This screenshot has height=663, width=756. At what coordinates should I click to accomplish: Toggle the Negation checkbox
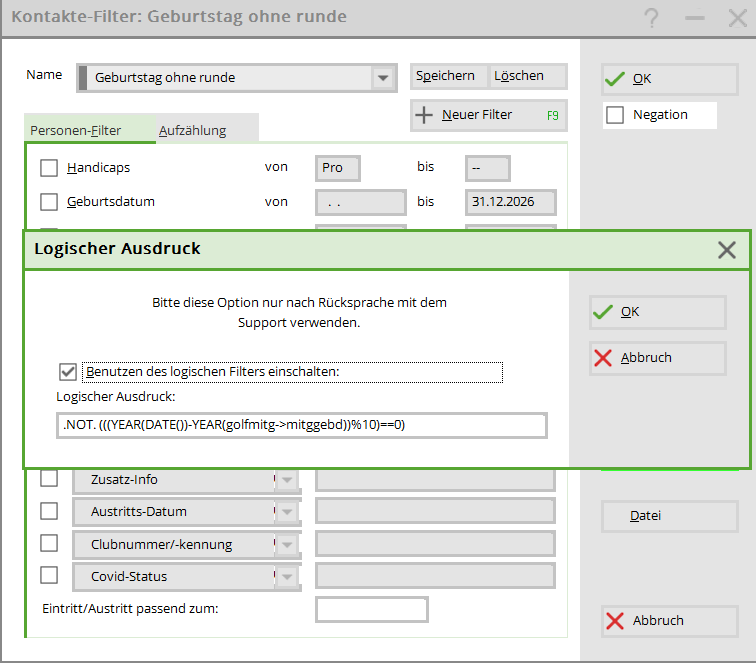(615, 115)
